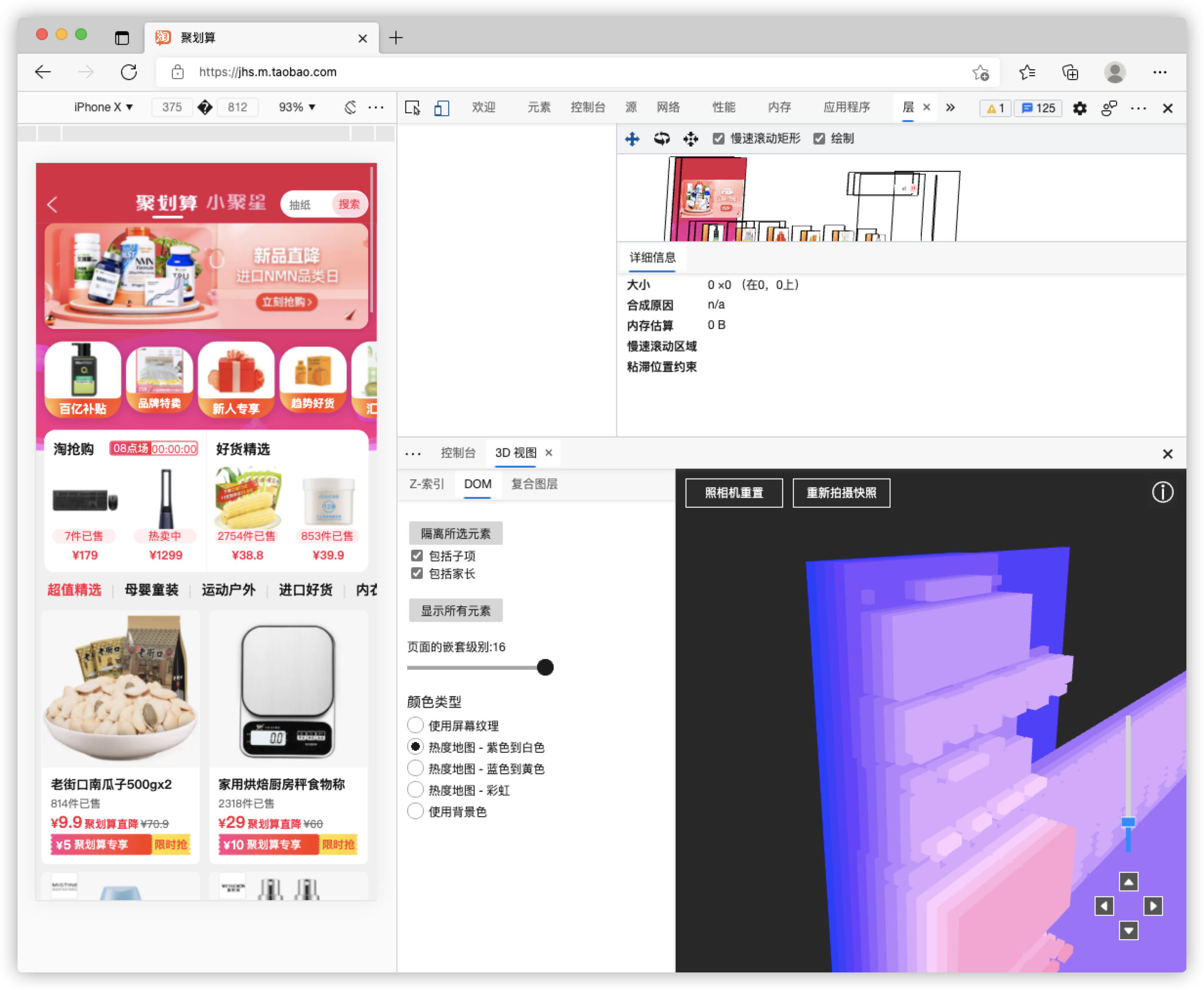Open the drawer 控制台 tab
The image size is (1204, 990).
click(x=458, y=453)
